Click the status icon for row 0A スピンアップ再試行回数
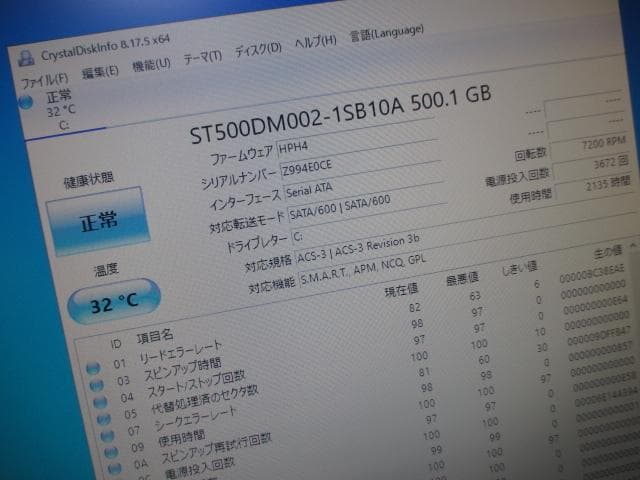This screenshot has height=480, width=640. (x=114, y=468)
